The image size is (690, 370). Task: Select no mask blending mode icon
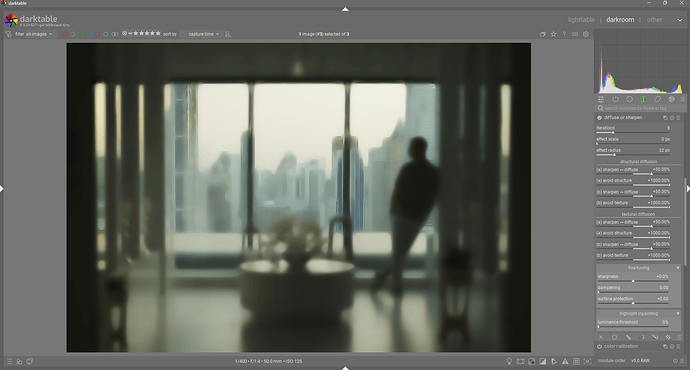tap(601, 337)
